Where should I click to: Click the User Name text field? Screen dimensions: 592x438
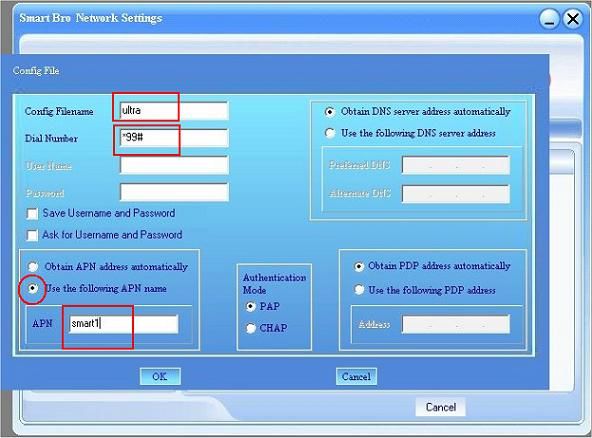(174, 165)
